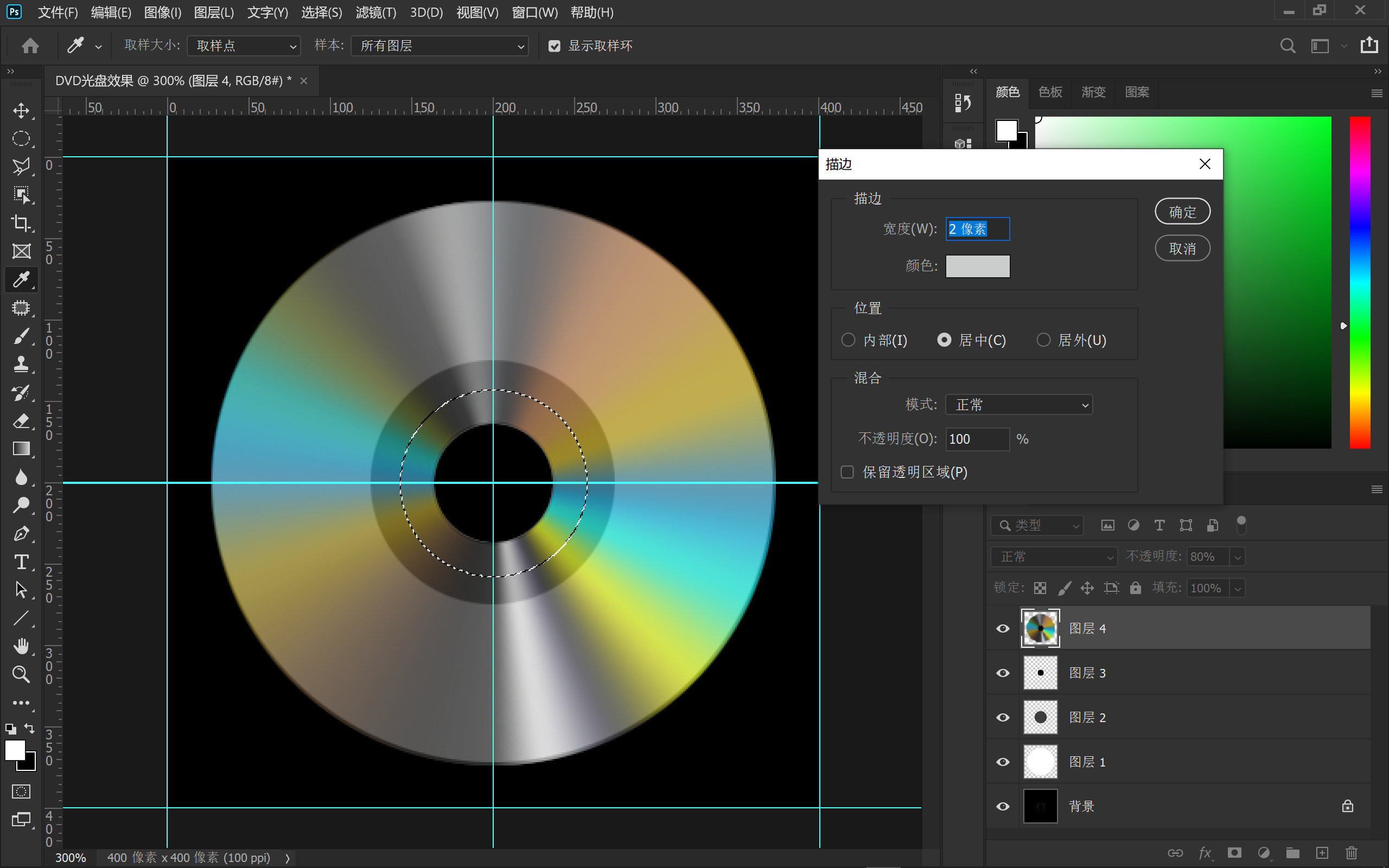Viewport: 1389px width, 868px height.
Task: Hide 图层 4 with its eye icon
Action: pos(1002,629)
